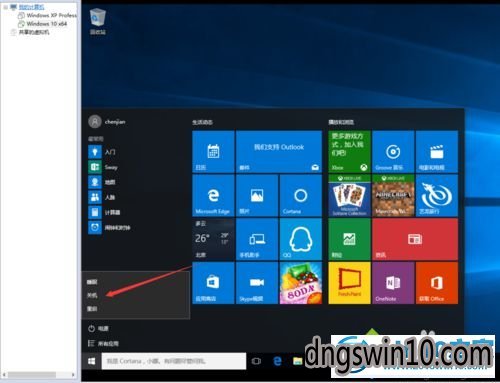This screenshot has width=500, height=383.
Task: Click the Power button in Start menu
Action: point(99,329)
